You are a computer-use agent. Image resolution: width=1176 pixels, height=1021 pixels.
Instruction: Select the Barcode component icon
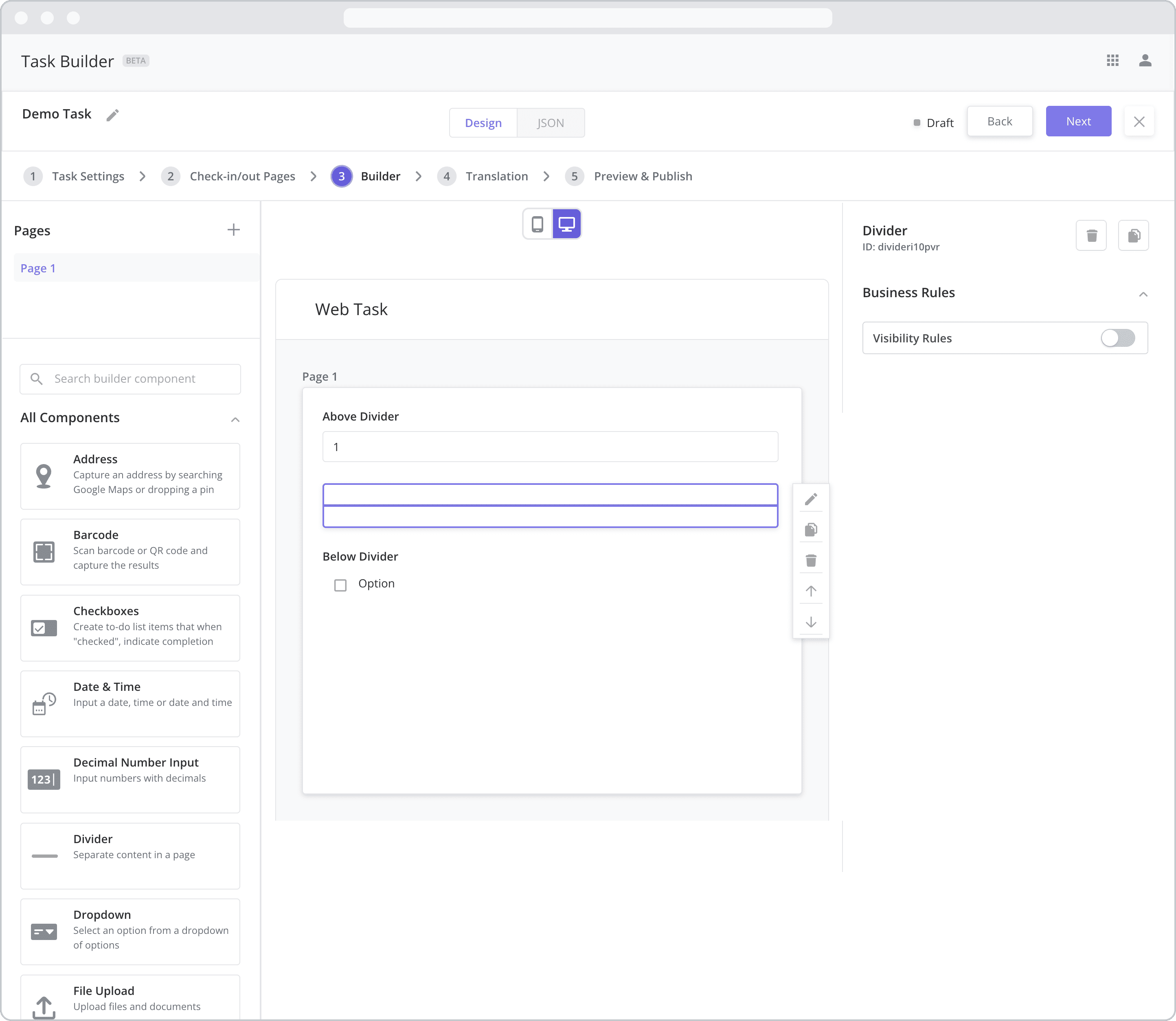(x=44, y=552)
